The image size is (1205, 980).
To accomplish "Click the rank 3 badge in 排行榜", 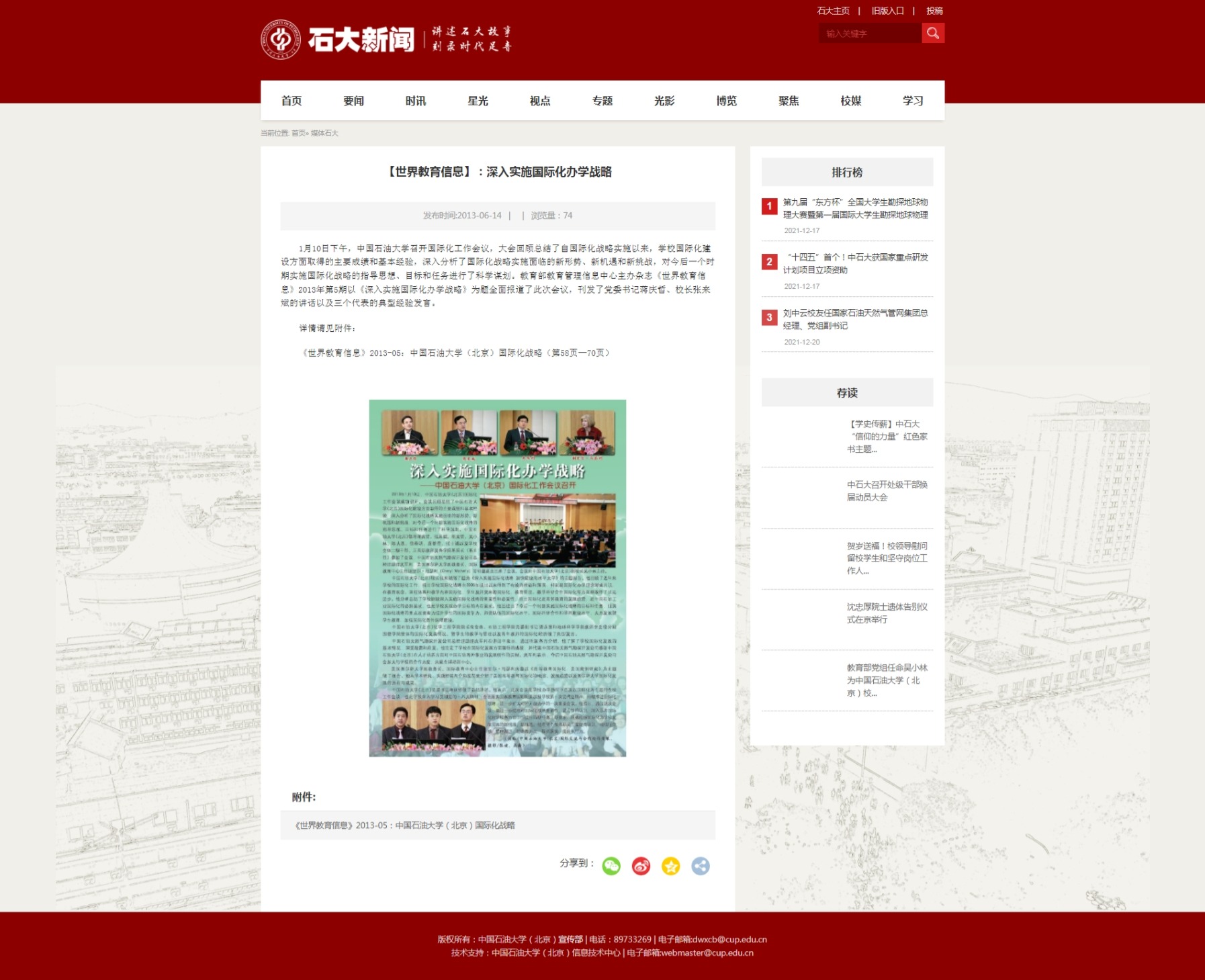I will click(769, 317).
